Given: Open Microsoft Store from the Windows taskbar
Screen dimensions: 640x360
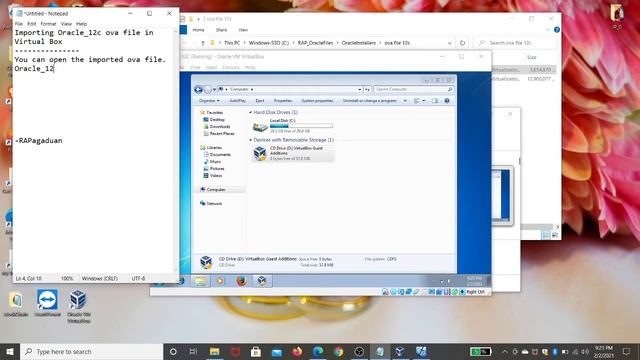Looking at the screenshot, I should click(256, 351).
